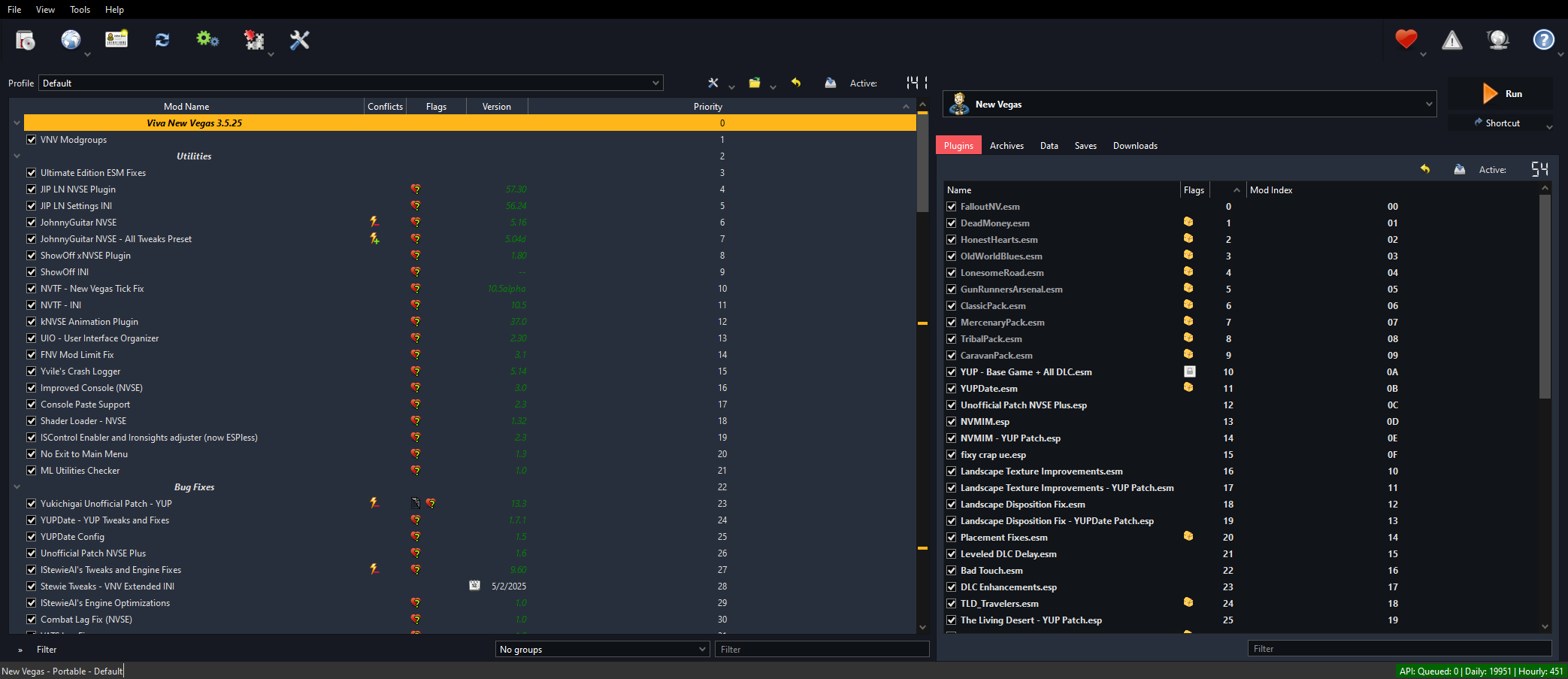1568x679 pixels.
Task: Click the red heart endorse icon
Action: pos(1406,39)
